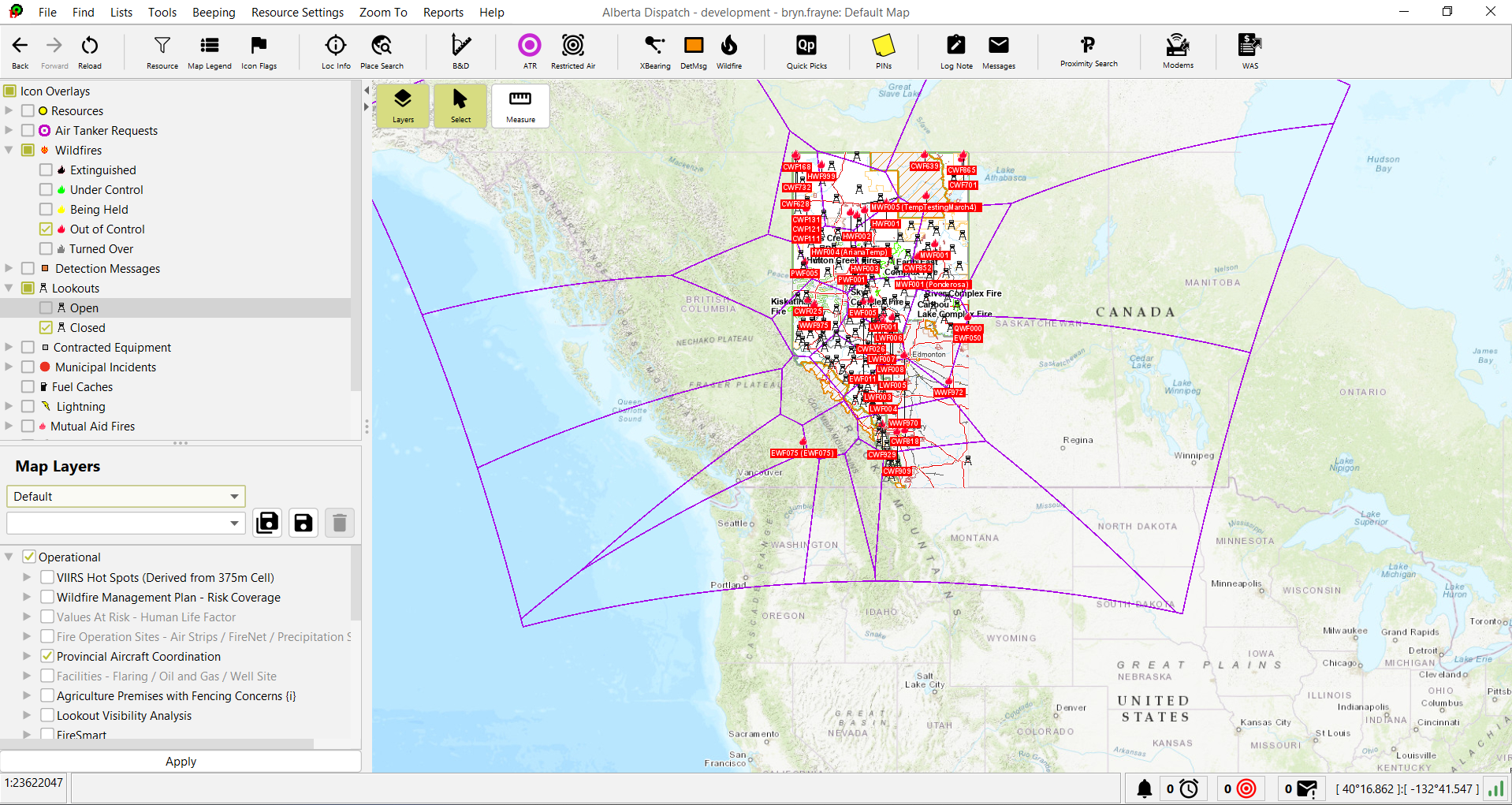Collapse the Lookouts tree node
1512x805 pixels.
[9, 288]
